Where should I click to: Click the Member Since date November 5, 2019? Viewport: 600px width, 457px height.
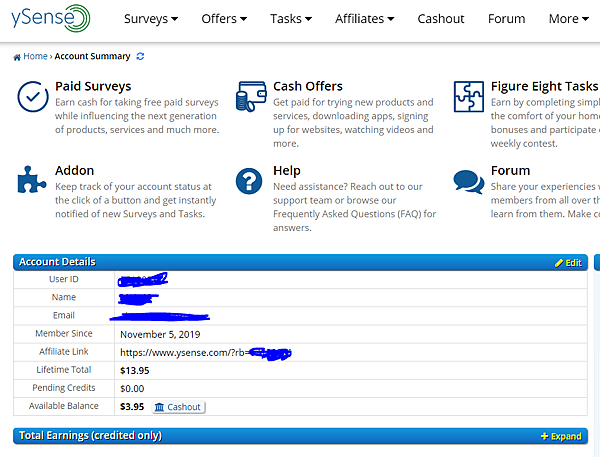pos(160,335)
